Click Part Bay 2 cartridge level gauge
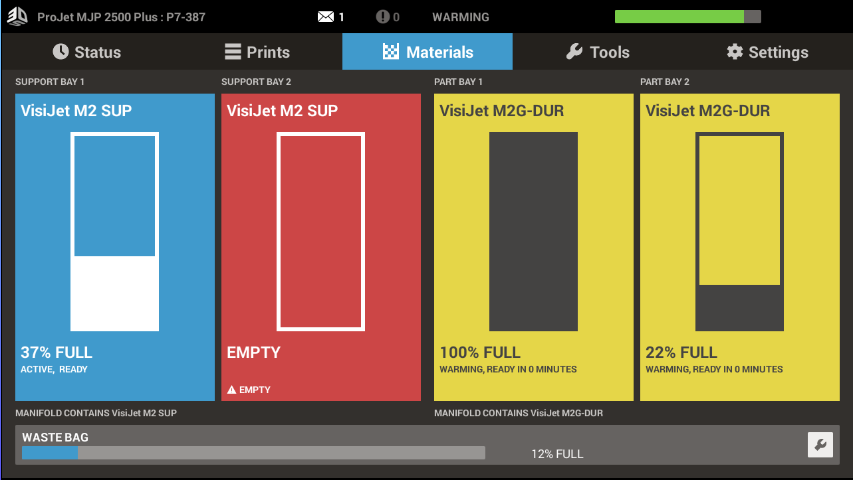Viewport: 853px width, 480px height. click(x=739, y=231)
